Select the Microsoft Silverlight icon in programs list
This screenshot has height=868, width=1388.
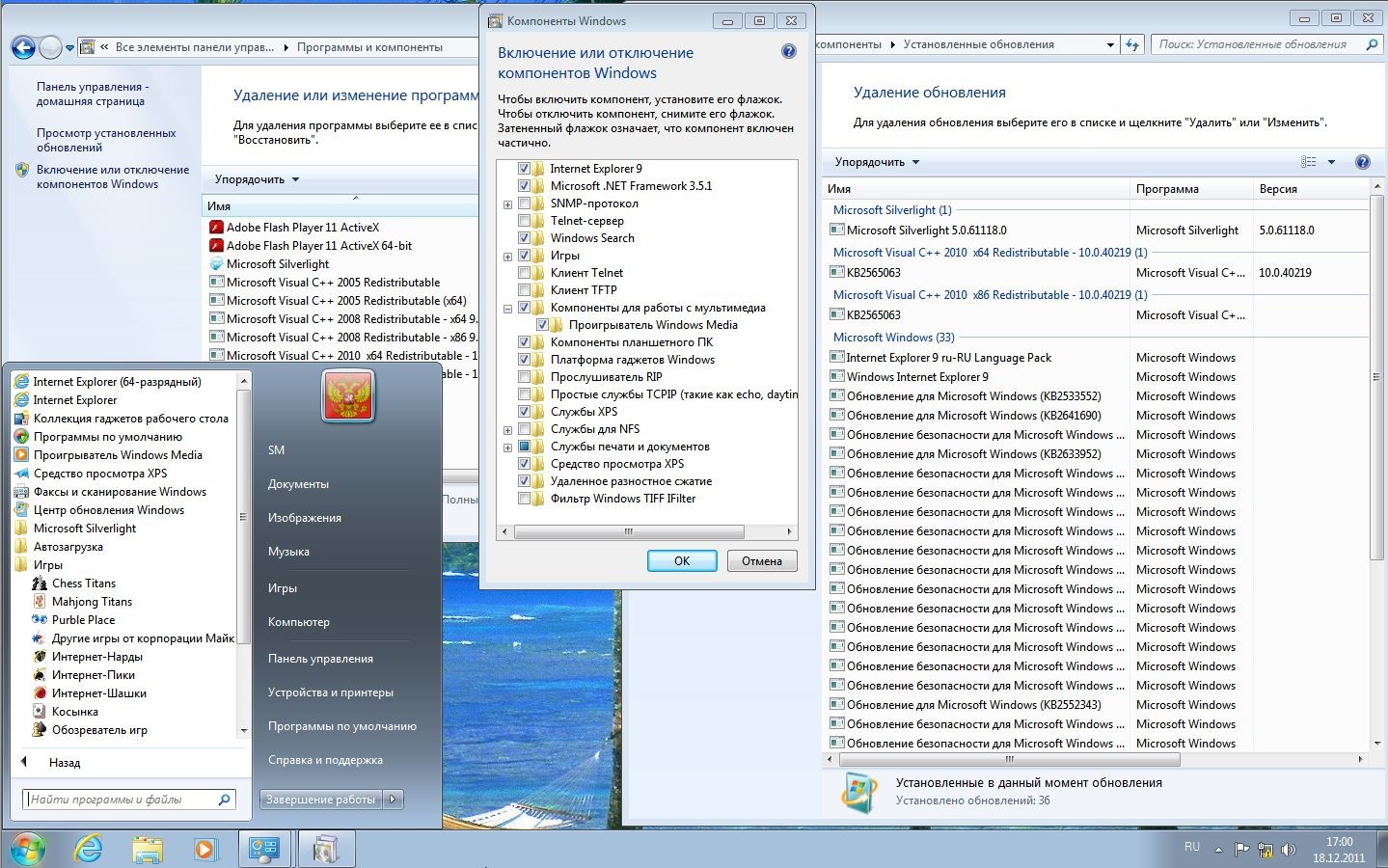point(217,264)
